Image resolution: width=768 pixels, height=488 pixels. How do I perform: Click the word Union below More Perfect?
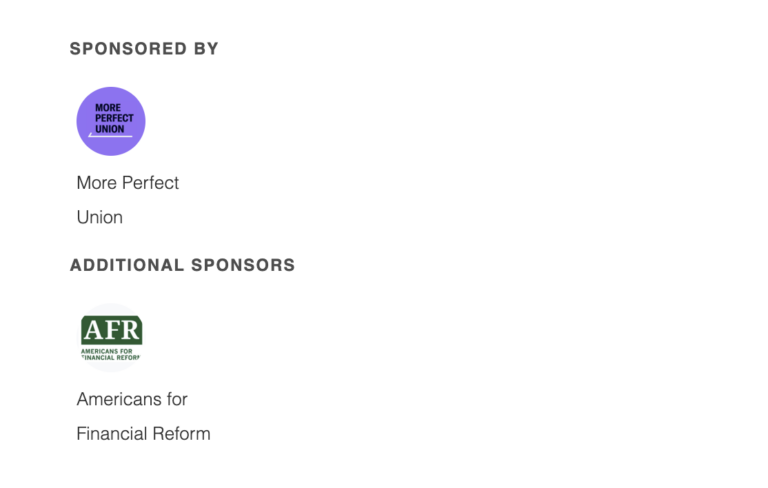99,217
